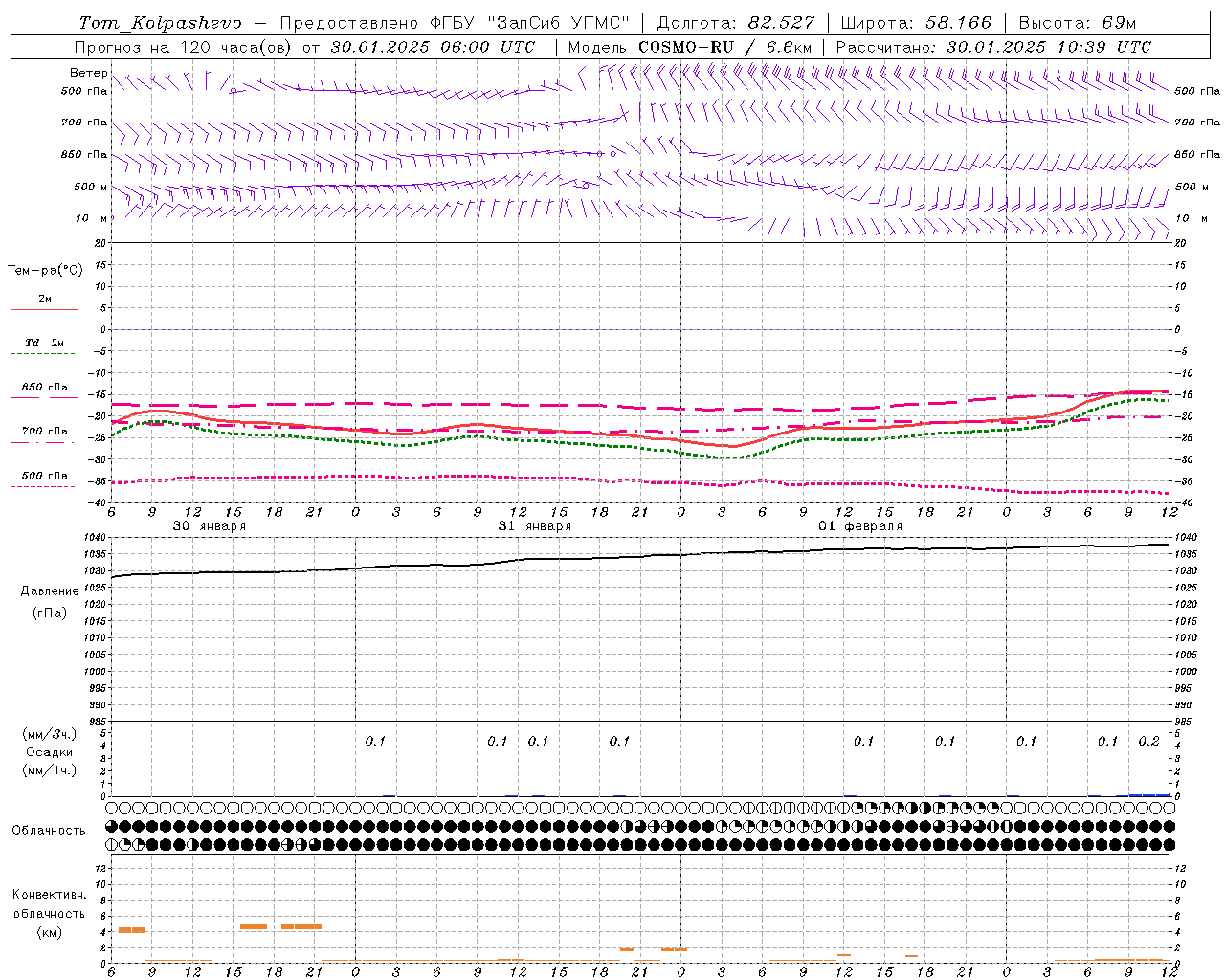Click the 'Ветер' wind panel label
Viewport: 1225px width, 980px height.
coord(88,73)
